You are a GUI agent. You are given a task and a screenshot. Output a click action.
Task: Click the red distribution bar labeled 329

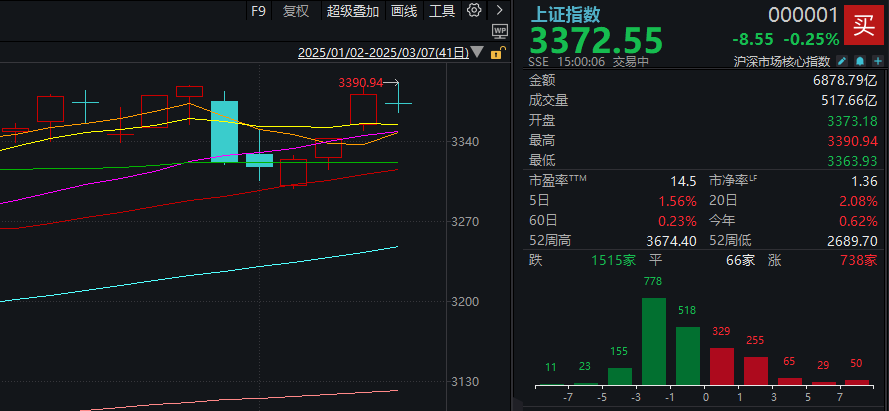click(x=722, y=366)
